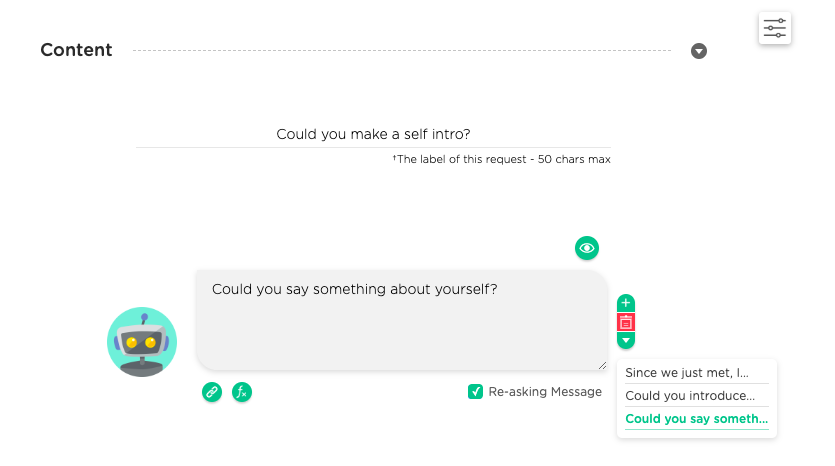835x466 pixels.
Task: Open message variants dropdown arrow
Action: (x=626, y=340)
